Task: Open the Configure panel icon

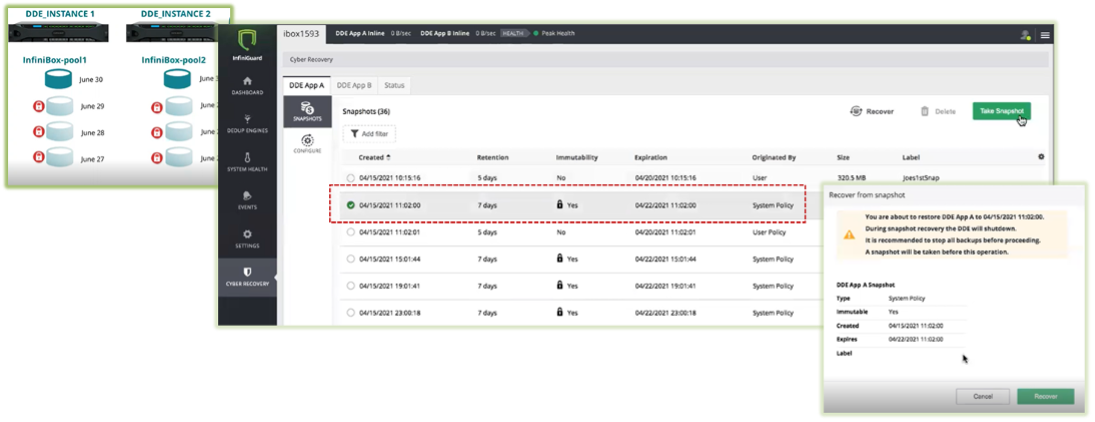Action: 308,143
